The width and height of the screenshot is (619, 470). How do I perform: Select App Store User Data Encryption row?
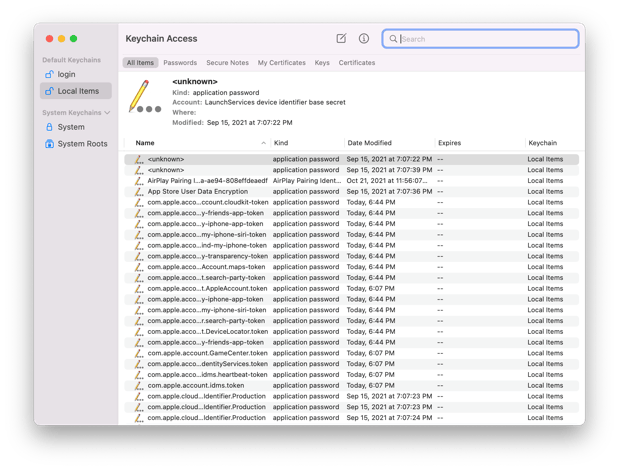(351, 192)
